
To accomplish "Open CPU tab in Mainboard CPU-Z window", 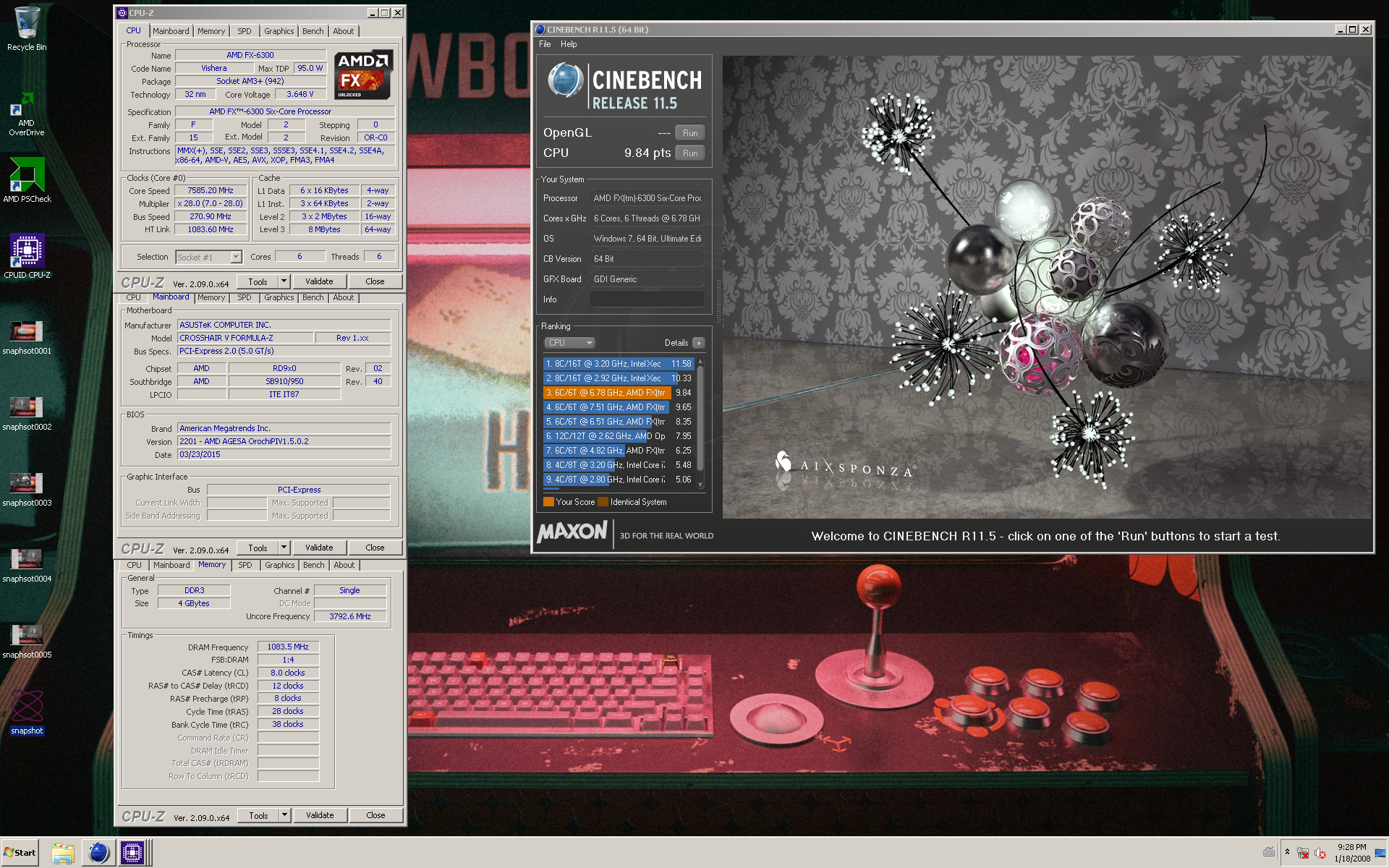I will coord(134,298).
